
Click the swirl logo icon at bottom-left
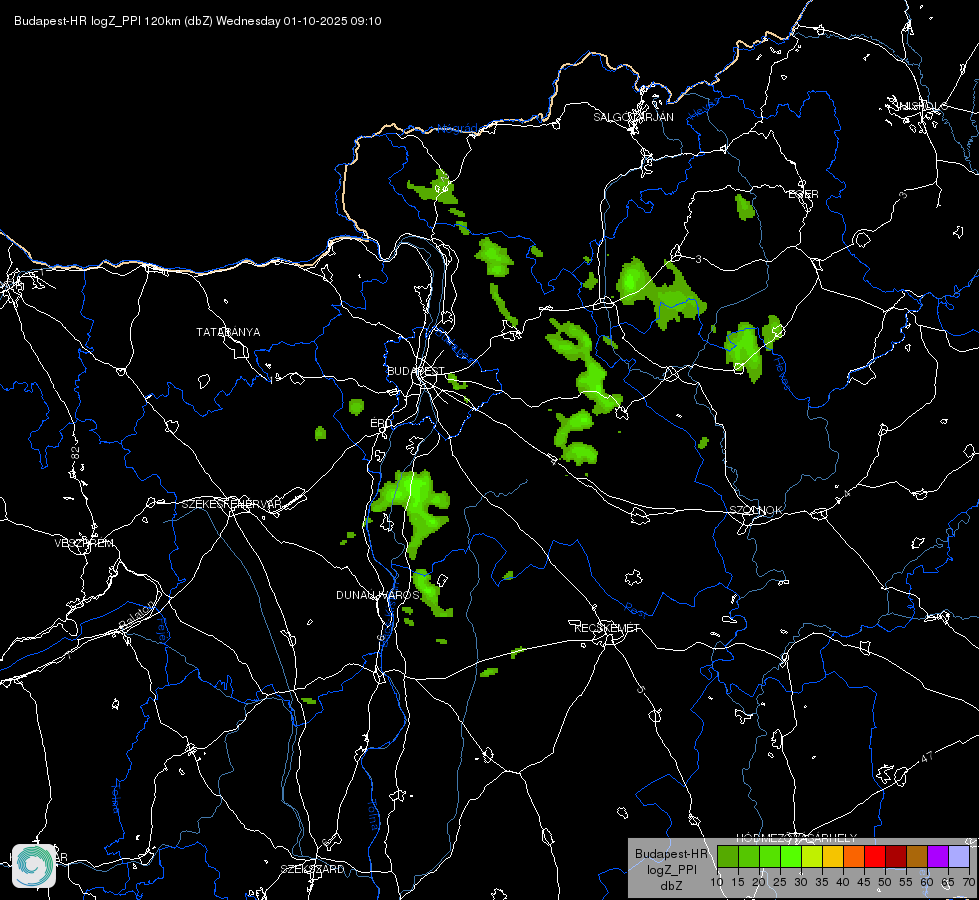pyautogui.click(x=34, y=865)
